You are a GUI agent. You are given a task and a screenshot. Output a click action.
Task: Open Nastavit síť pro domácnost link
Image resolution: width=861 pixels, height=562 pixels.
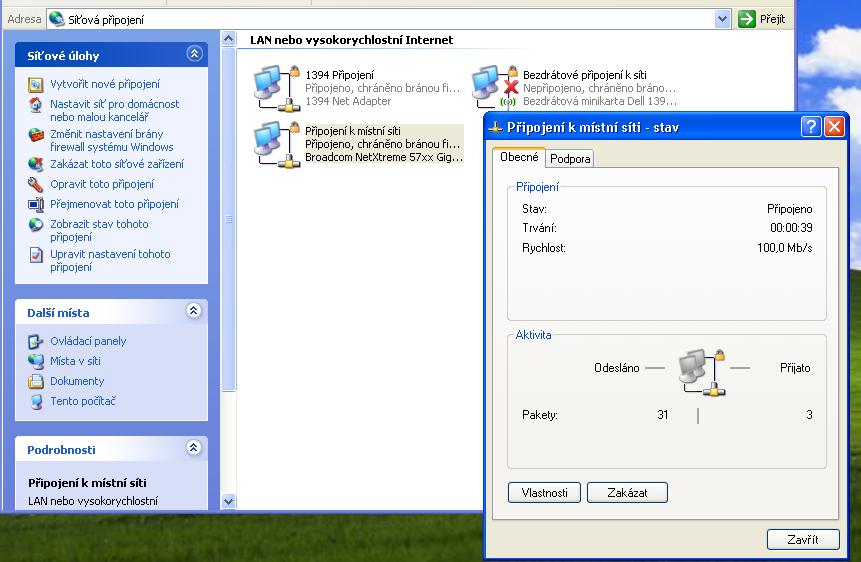pos(114,110)
